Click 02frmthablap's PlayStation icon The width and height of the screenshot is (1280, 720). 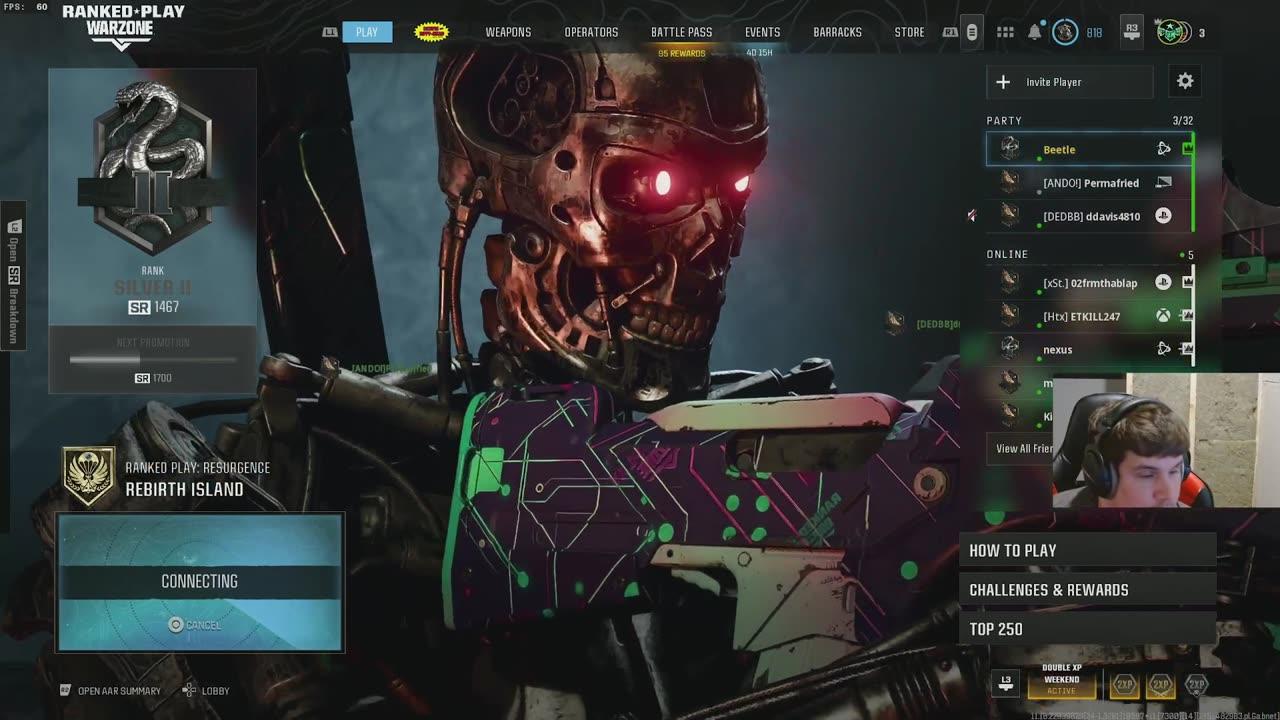tap(1163, 283)
